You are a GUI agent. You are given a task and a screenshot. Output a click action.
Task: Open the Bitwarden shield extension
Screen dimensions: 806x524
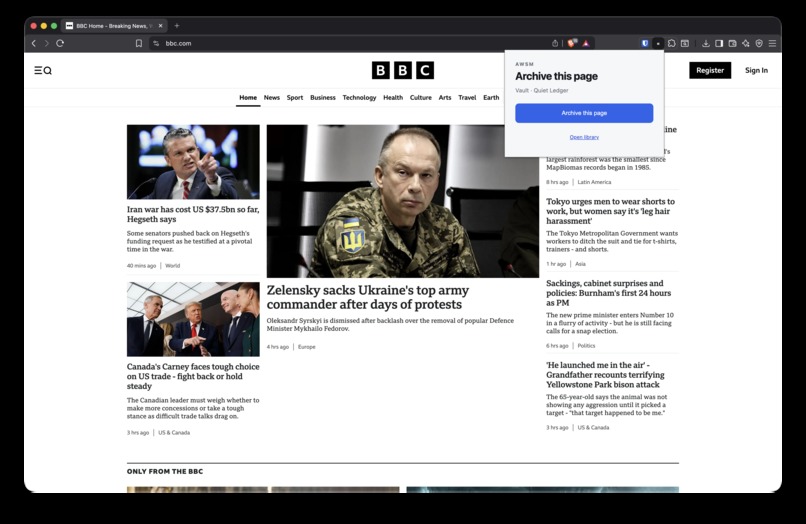click(x=645, y=43)
